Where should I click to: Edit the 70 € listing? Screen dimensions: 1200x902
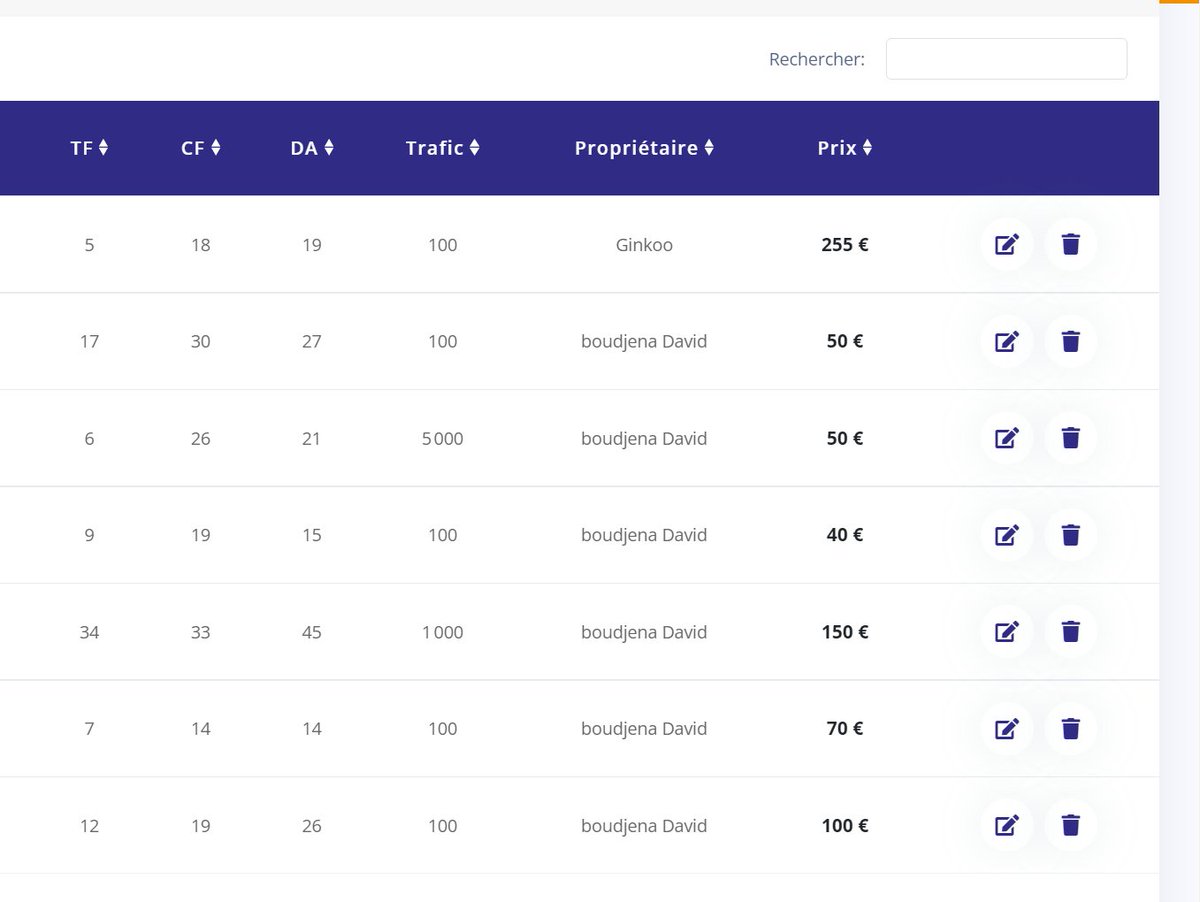(x=1006, y=728)
